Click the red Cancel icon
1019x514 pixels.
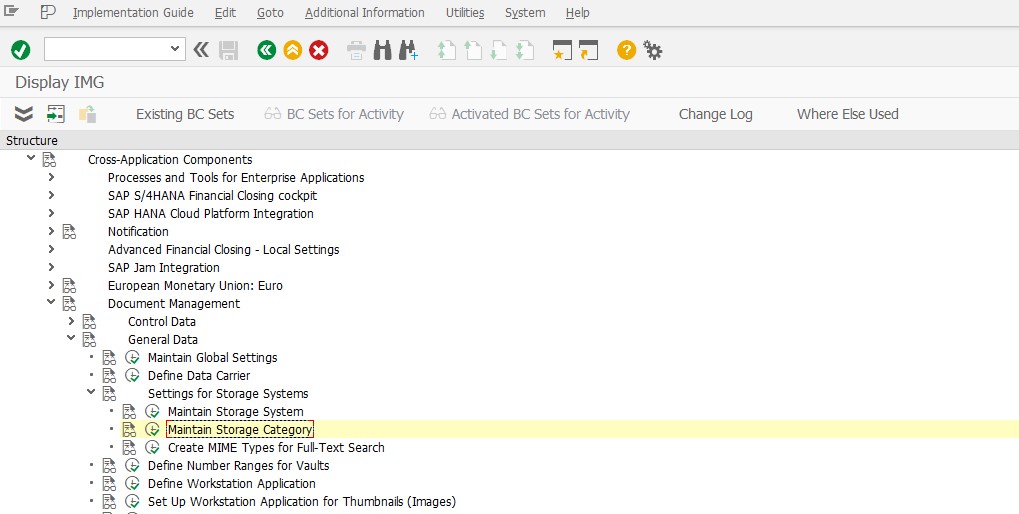[318, 50]
